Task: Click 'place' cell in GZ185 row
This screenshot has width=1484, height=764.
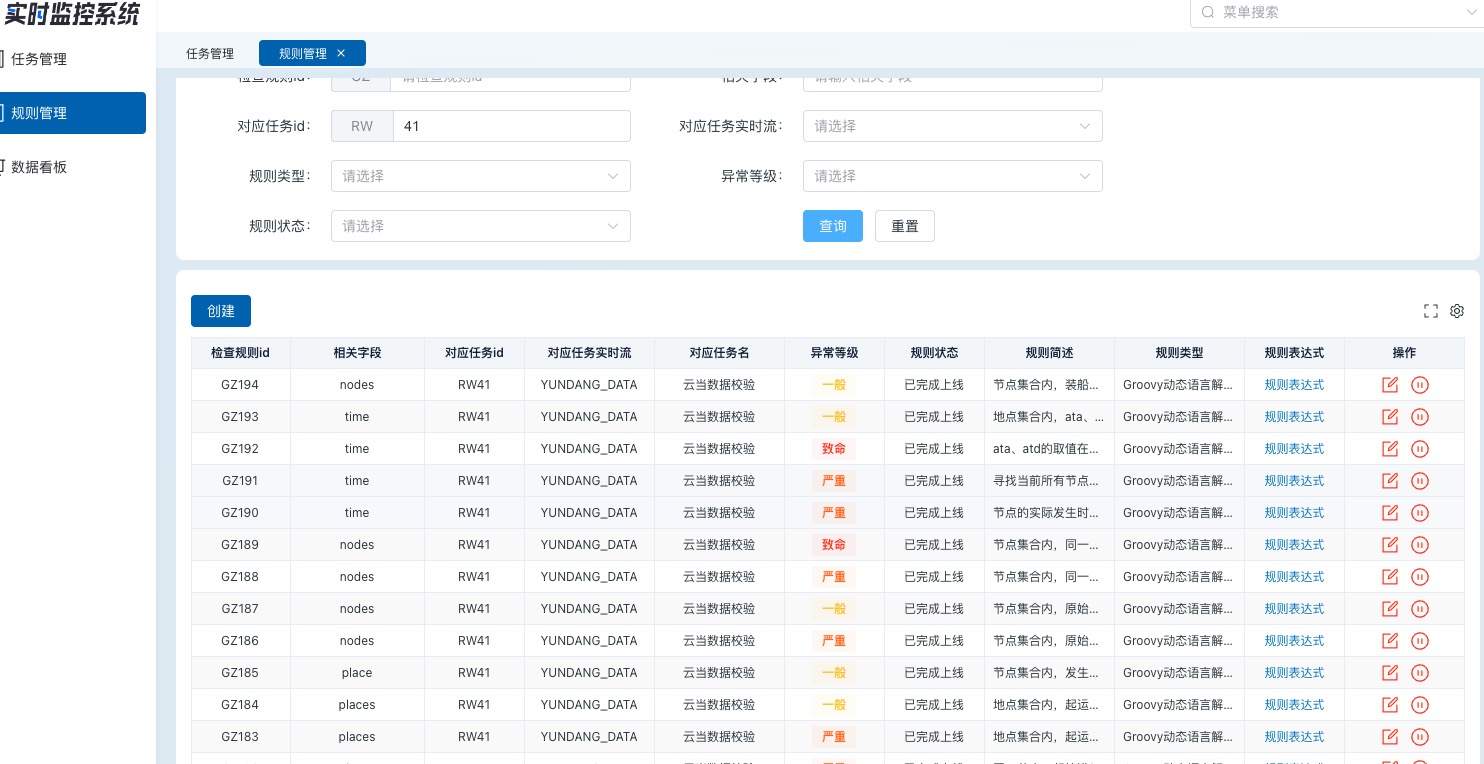Action: pos(357,673)
